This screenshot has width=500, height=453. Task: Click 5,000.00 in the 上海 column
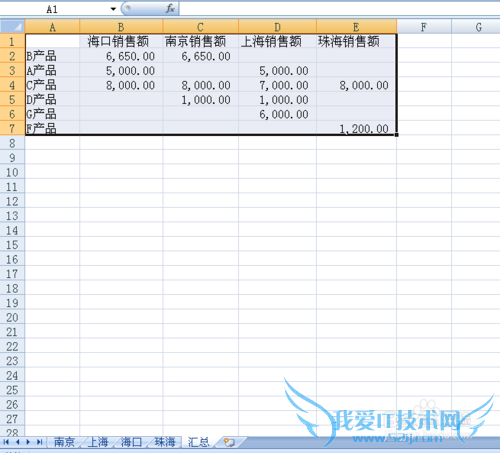tap(277, 70)
